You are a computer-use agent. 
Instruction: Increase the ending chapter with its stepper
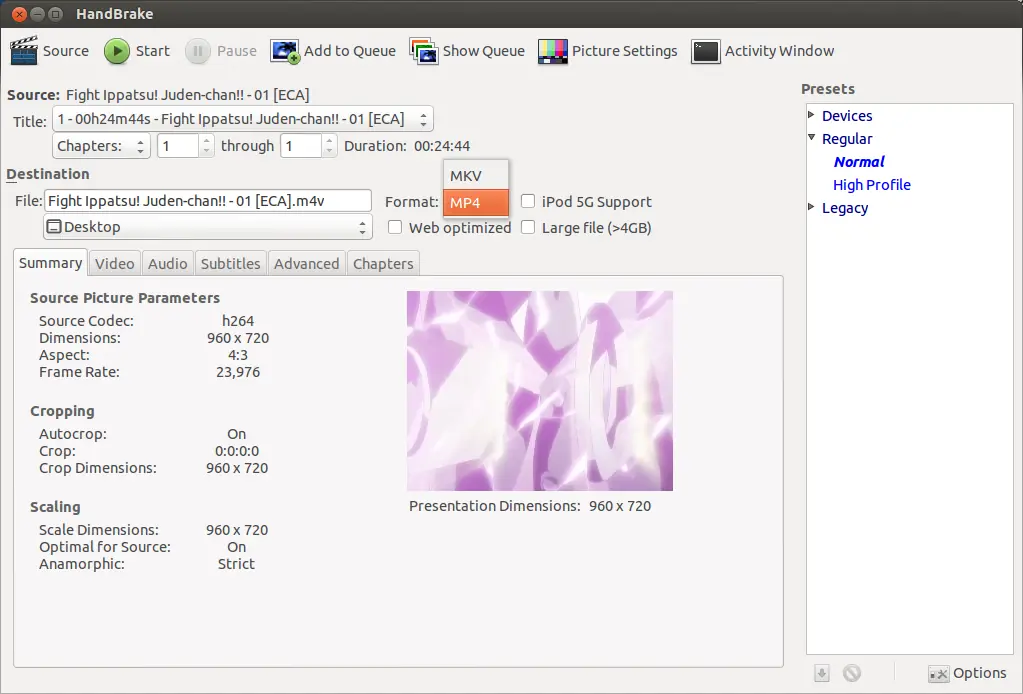(329, 141)
